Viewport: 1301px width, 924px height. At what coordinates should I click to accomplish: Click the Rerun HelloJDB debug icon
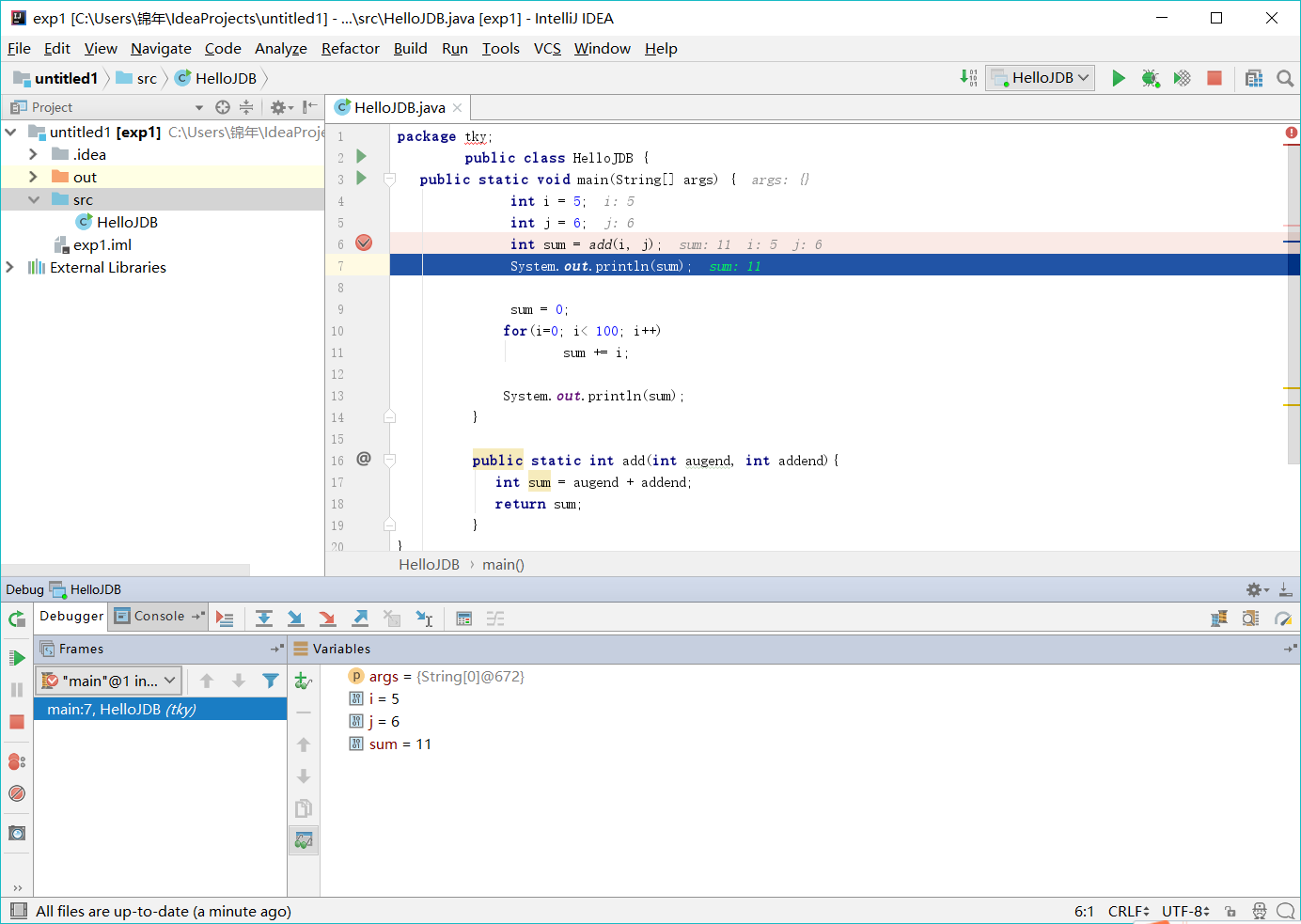(17, 619)
